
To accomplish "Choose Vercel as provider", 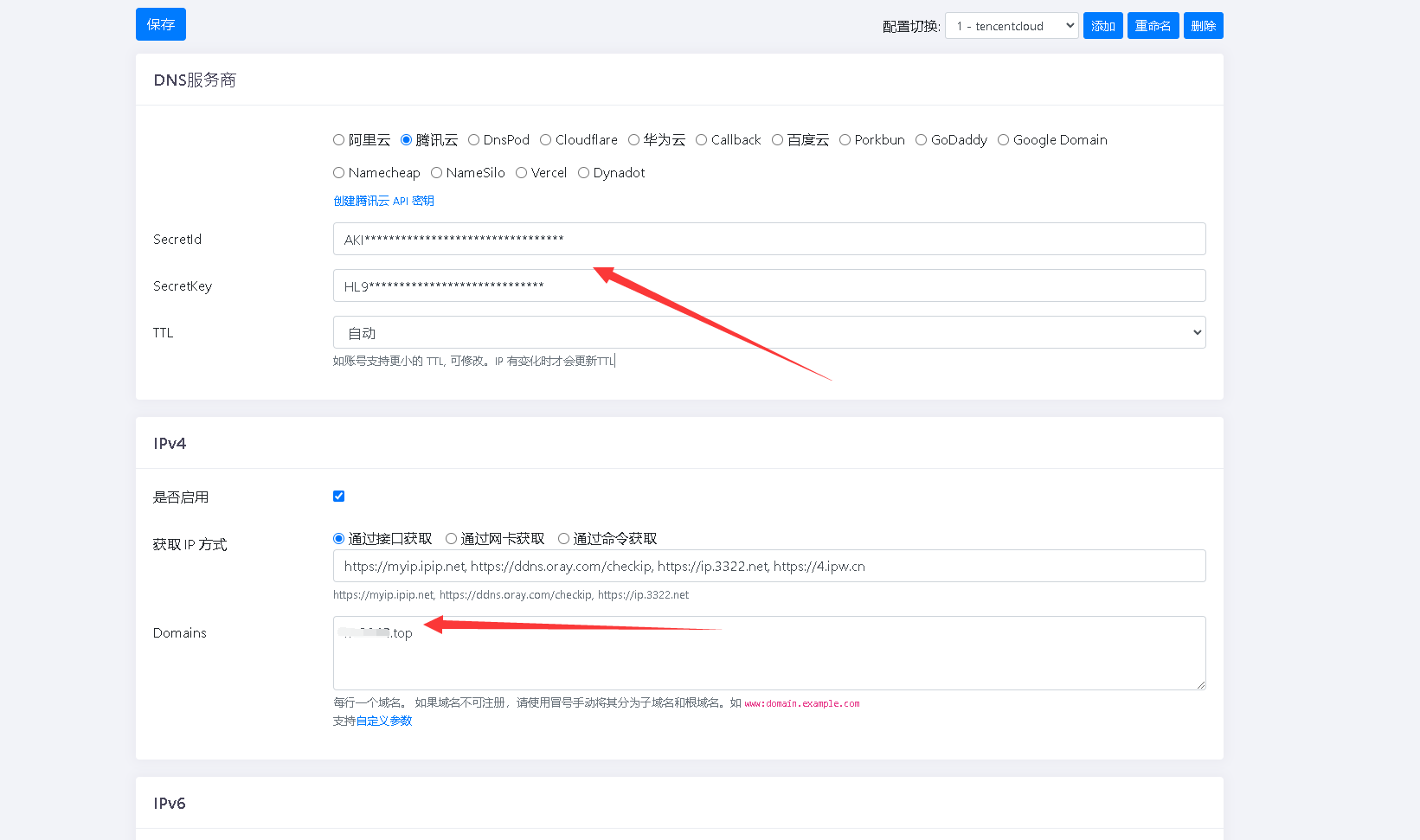I will 520,172.
